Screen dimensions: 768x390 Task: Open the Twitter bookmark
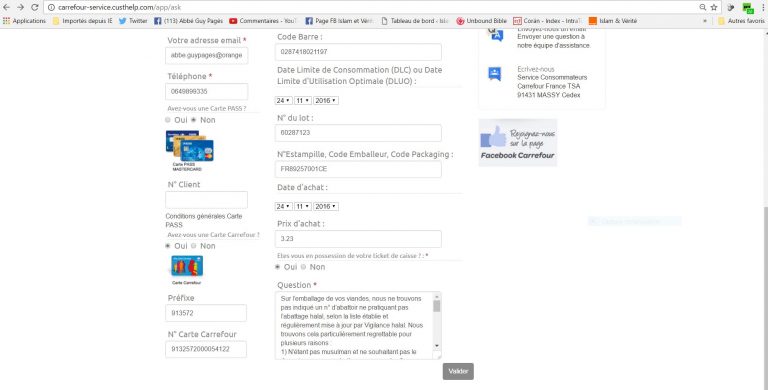pyautogui.click(x=133, y=21)
